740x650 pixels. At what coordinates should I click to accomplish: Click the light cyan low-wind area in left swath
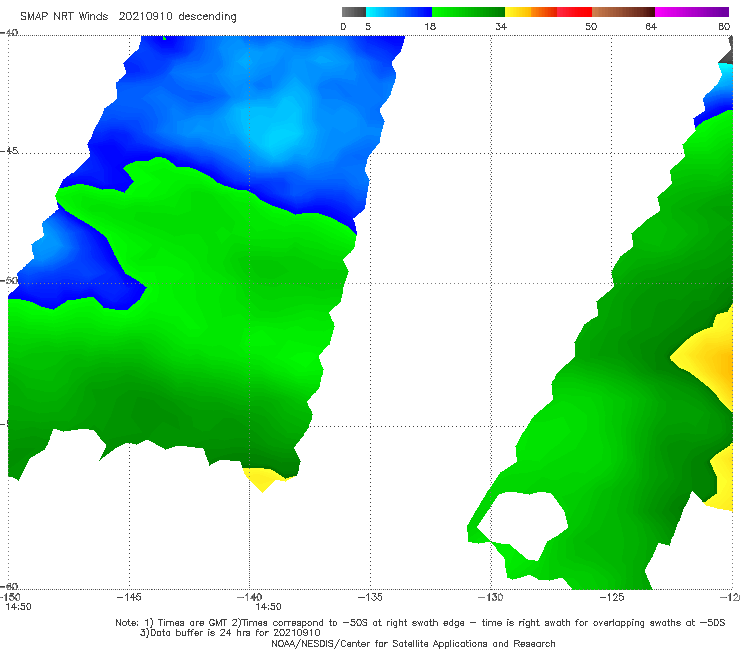(x=278, y=132)
